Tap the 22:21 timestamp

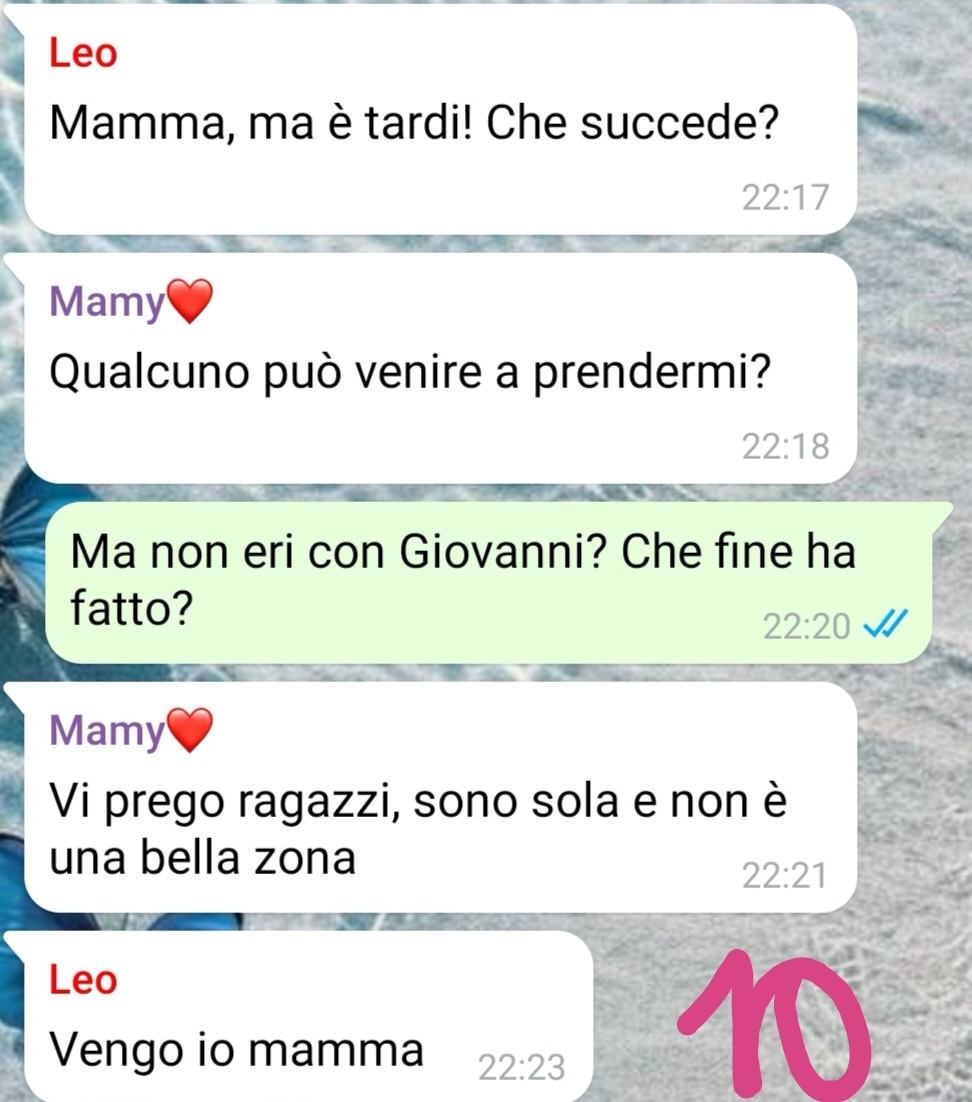(x=784, y=876)
